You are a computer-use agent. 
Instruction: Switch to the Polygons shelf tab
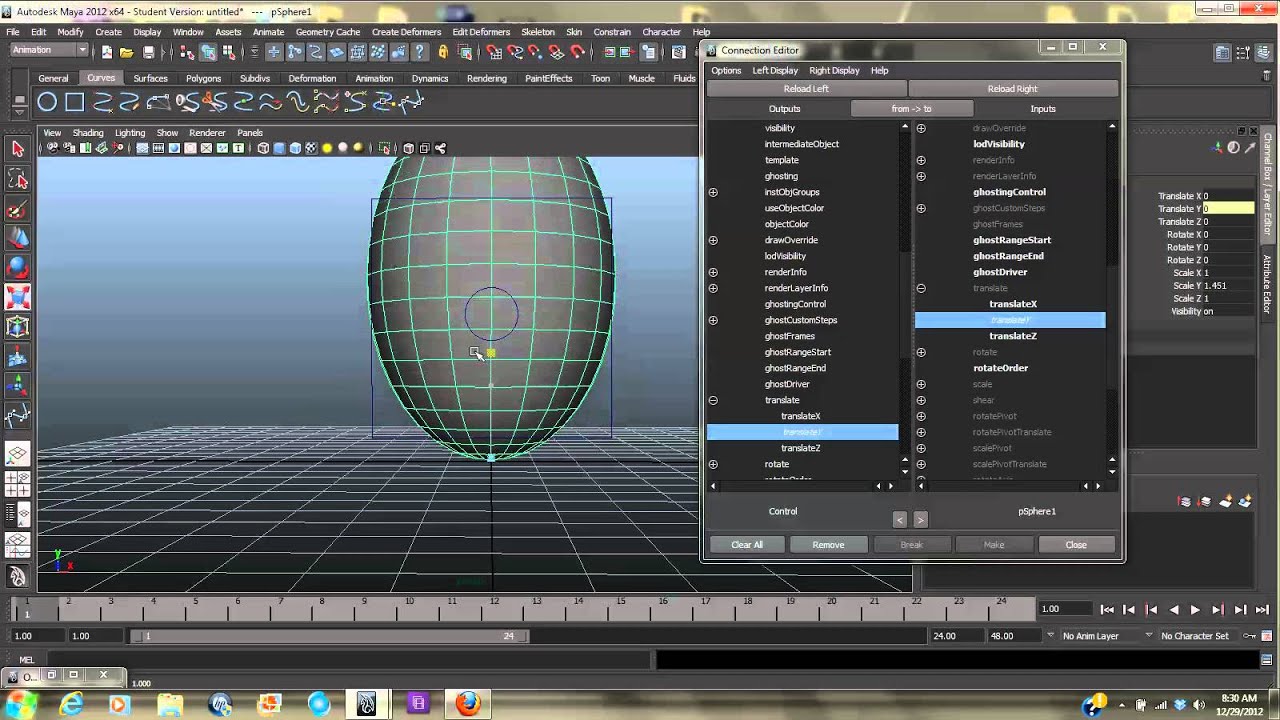coord(203,78)
